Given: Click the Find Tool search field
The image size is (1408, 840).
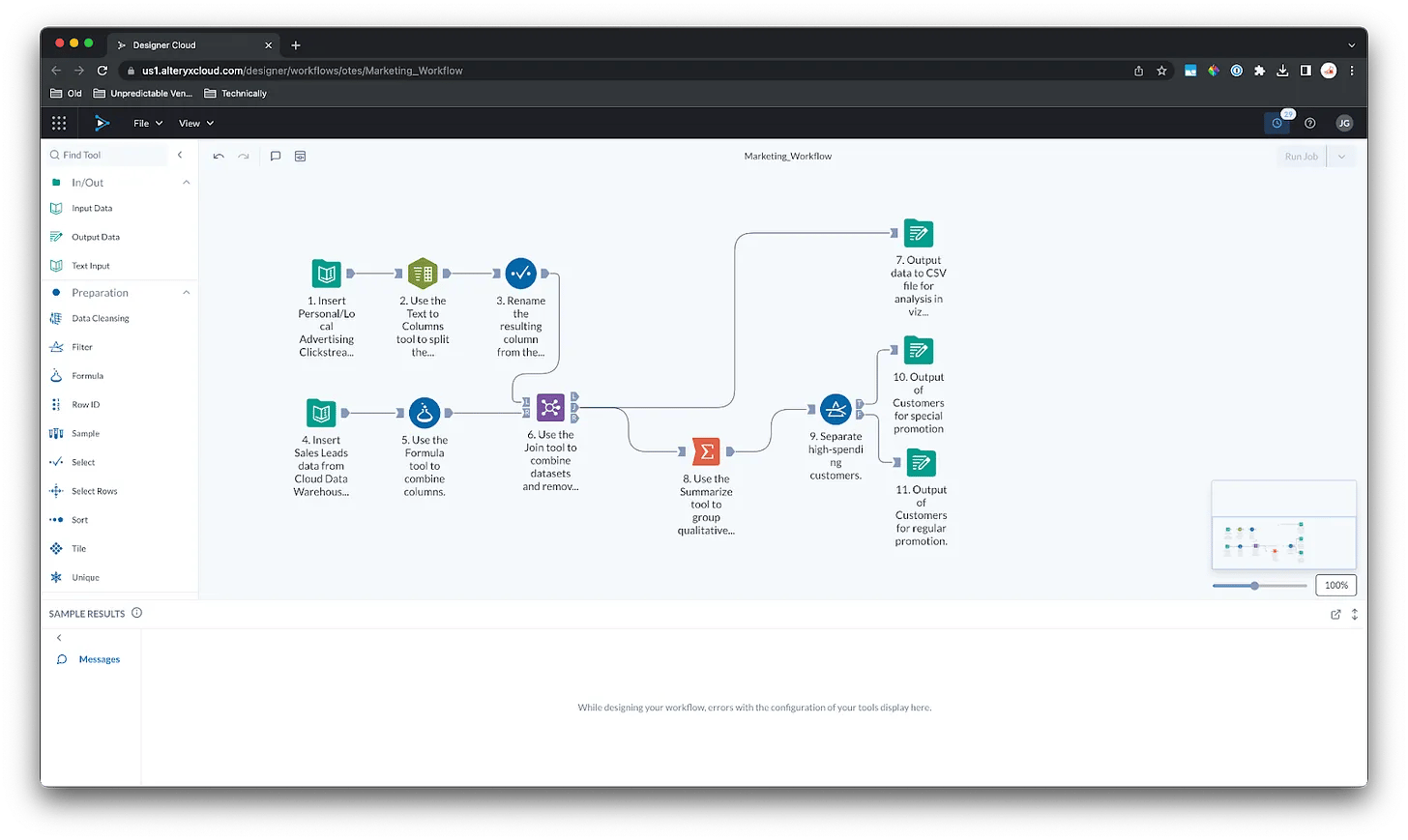Looking at the screenshot, I should [x=106, y=155].
